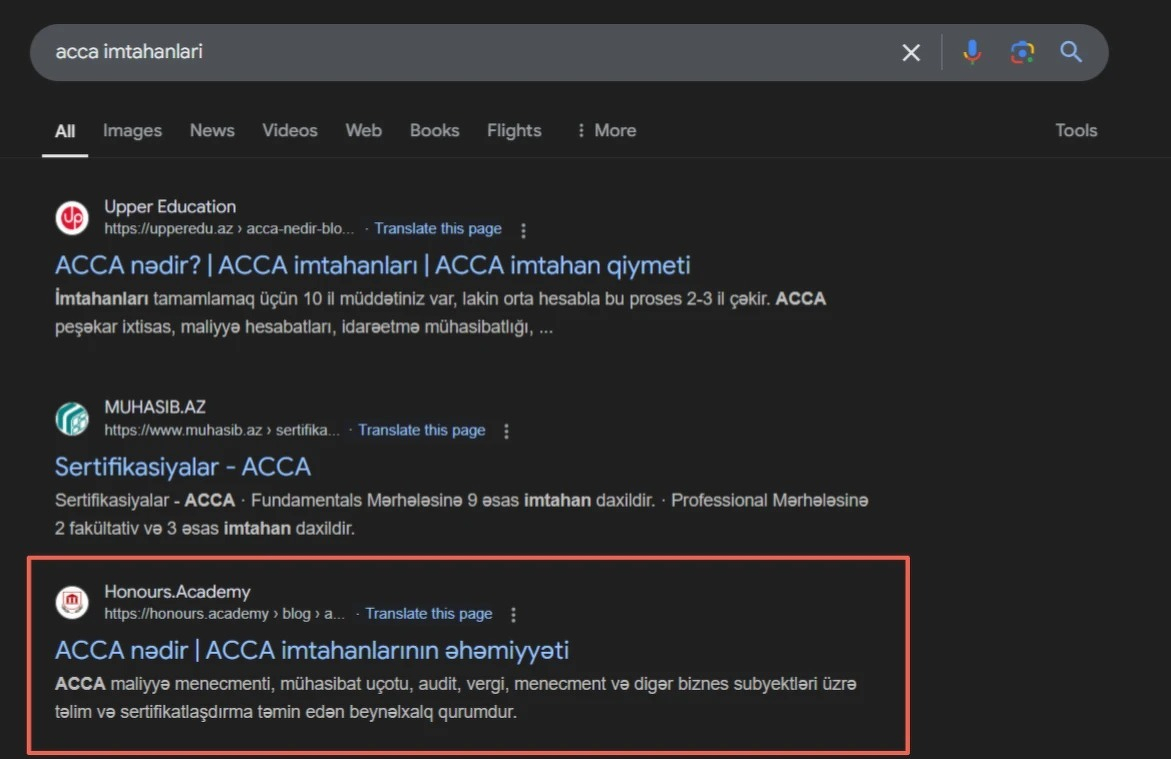The image size is (1171, 759).
Task: Click the MUHASIB.AZ site favicon
Action: point(72,418)
